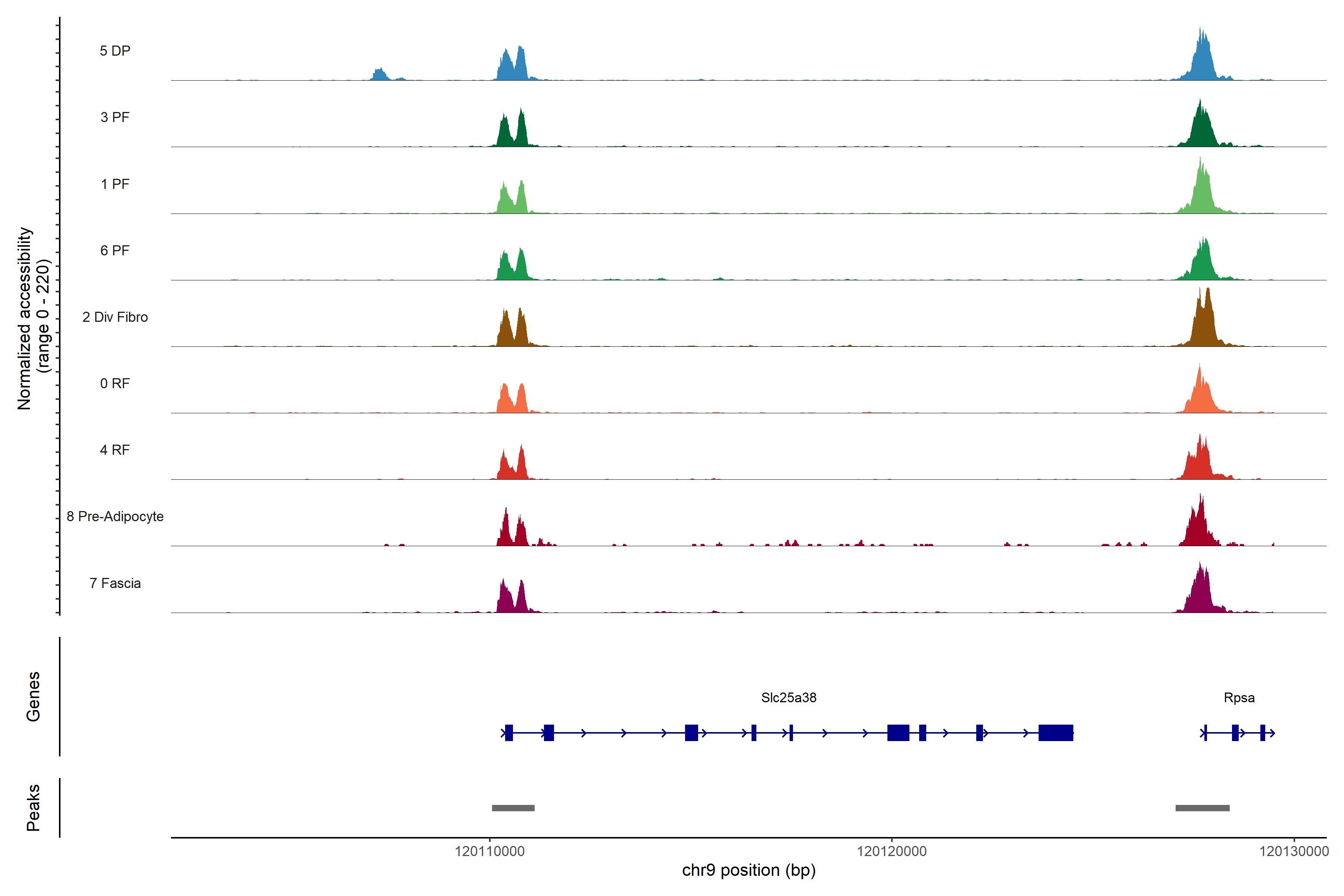Click the 7 Fascia track label
1344x896 pixels.
point(115,583)
